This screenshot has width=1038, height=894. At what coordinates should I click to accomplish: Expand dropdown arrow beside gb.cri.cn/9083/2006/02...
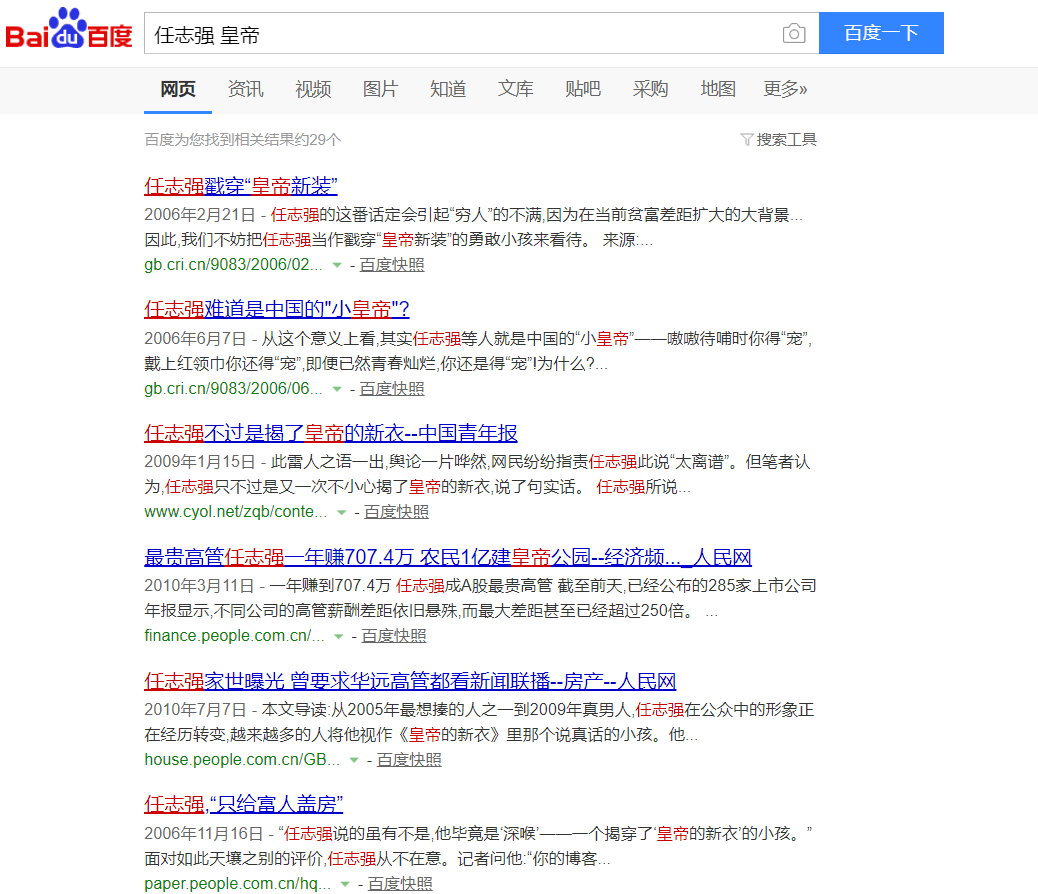pyautogui.click(x=337, y=266)
